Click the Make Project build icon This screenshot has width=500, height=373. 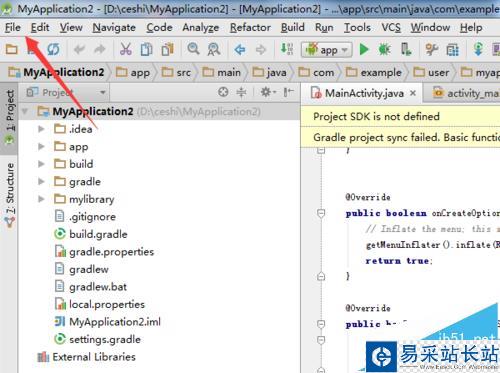pos(287,49)
